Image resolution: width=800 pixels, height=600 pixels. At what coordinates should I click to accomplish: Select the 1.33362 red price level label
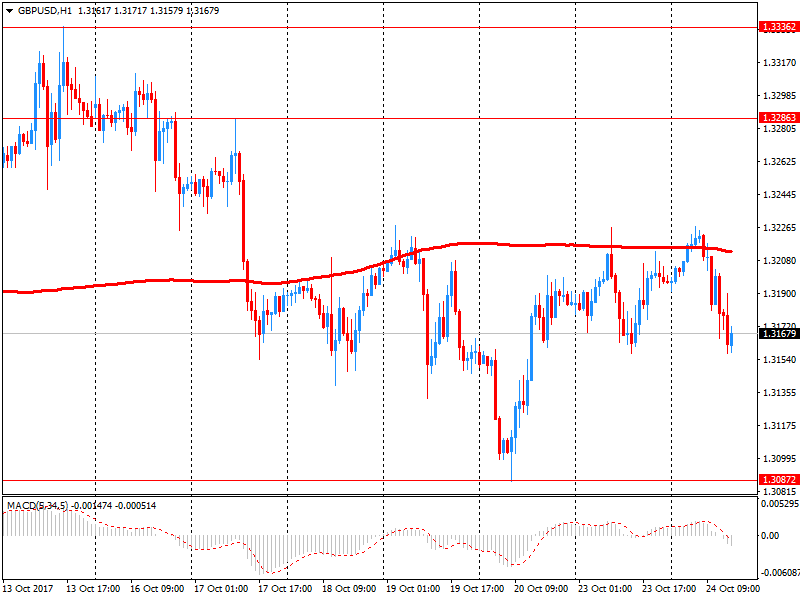(x=779, y=27)
